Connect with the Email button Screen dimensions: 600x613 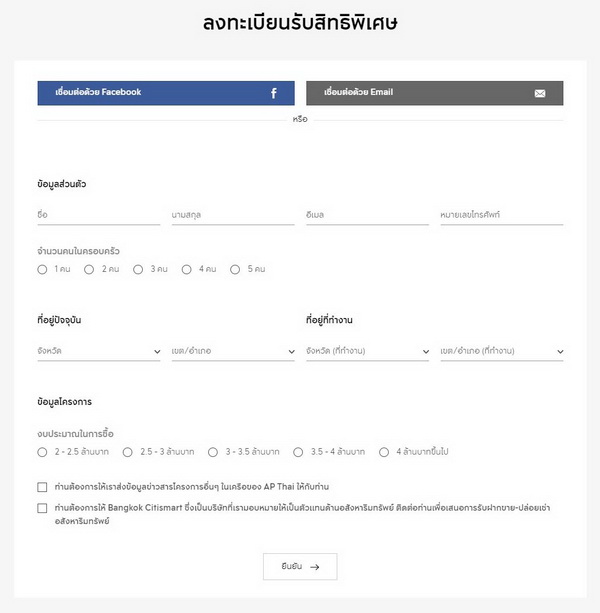pyautogui.click(x=435, y=93)
